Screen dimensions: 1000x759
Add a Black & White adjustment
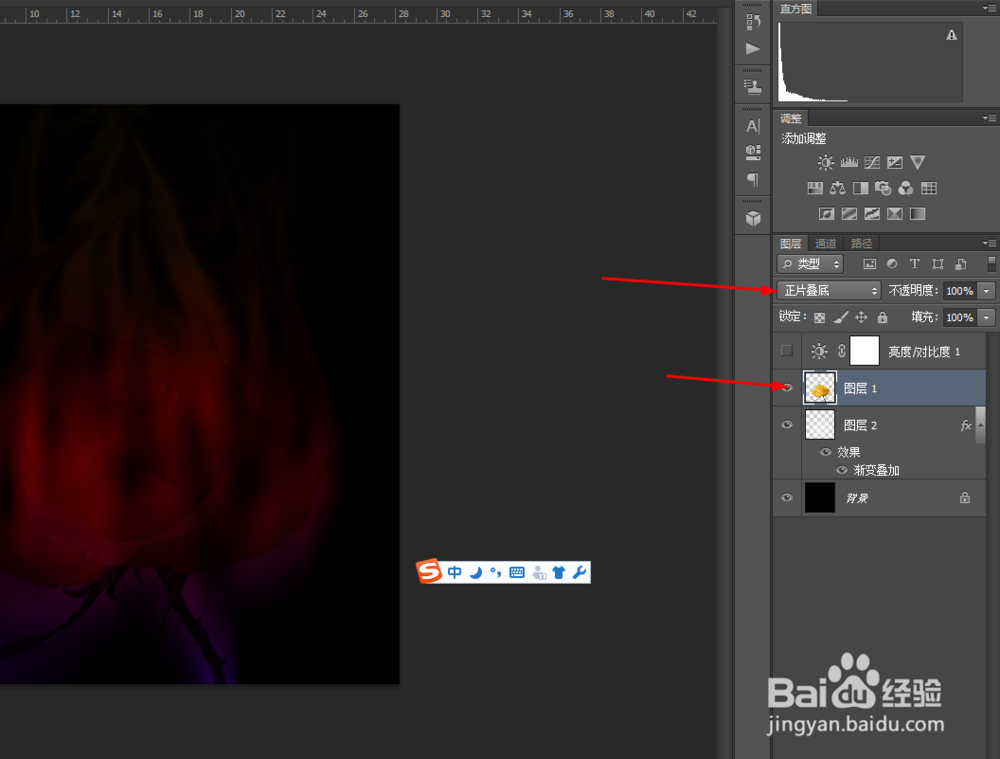[x=860, y=188]
